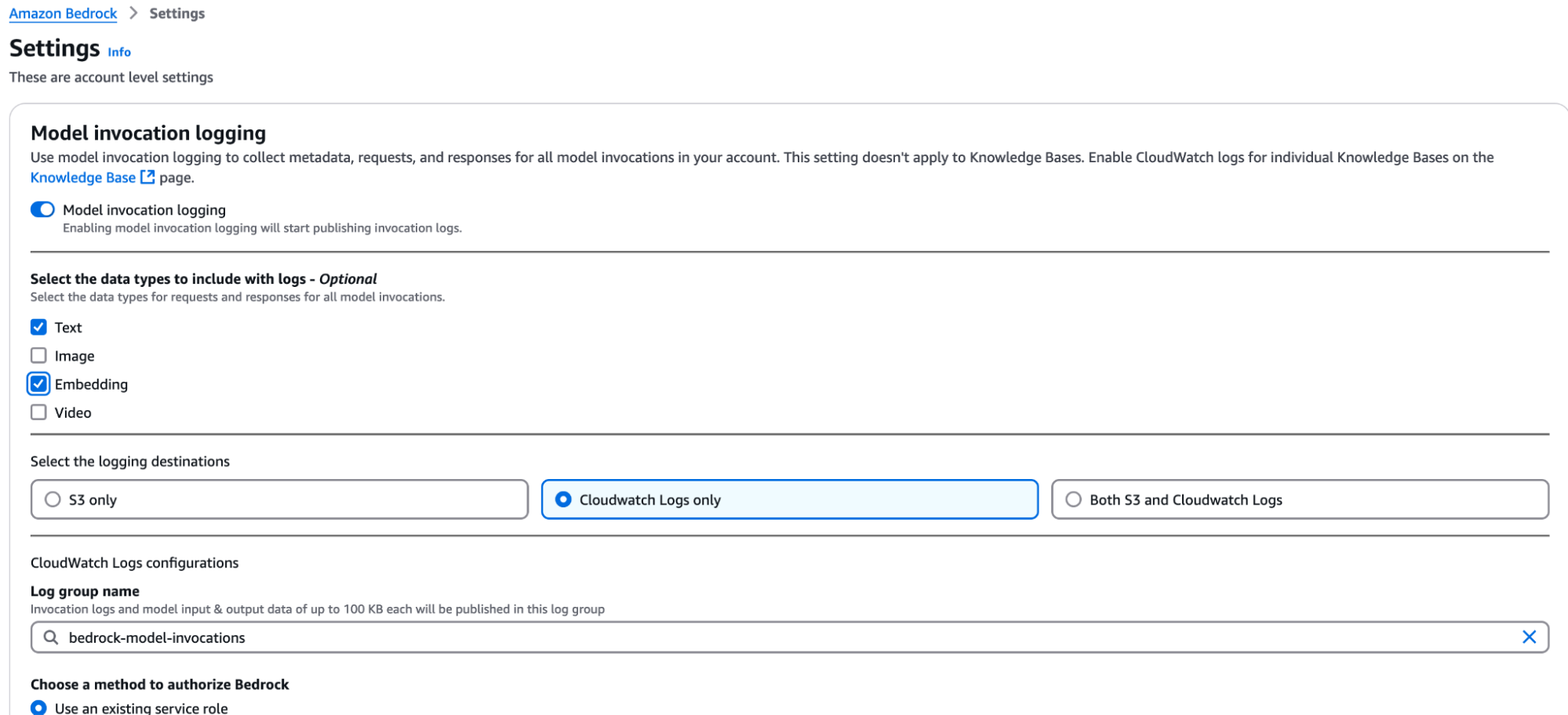The width and height of the screenshot is (1568, 715).
Task: Click the breadcrumb chevron separator
Action: 133,13
